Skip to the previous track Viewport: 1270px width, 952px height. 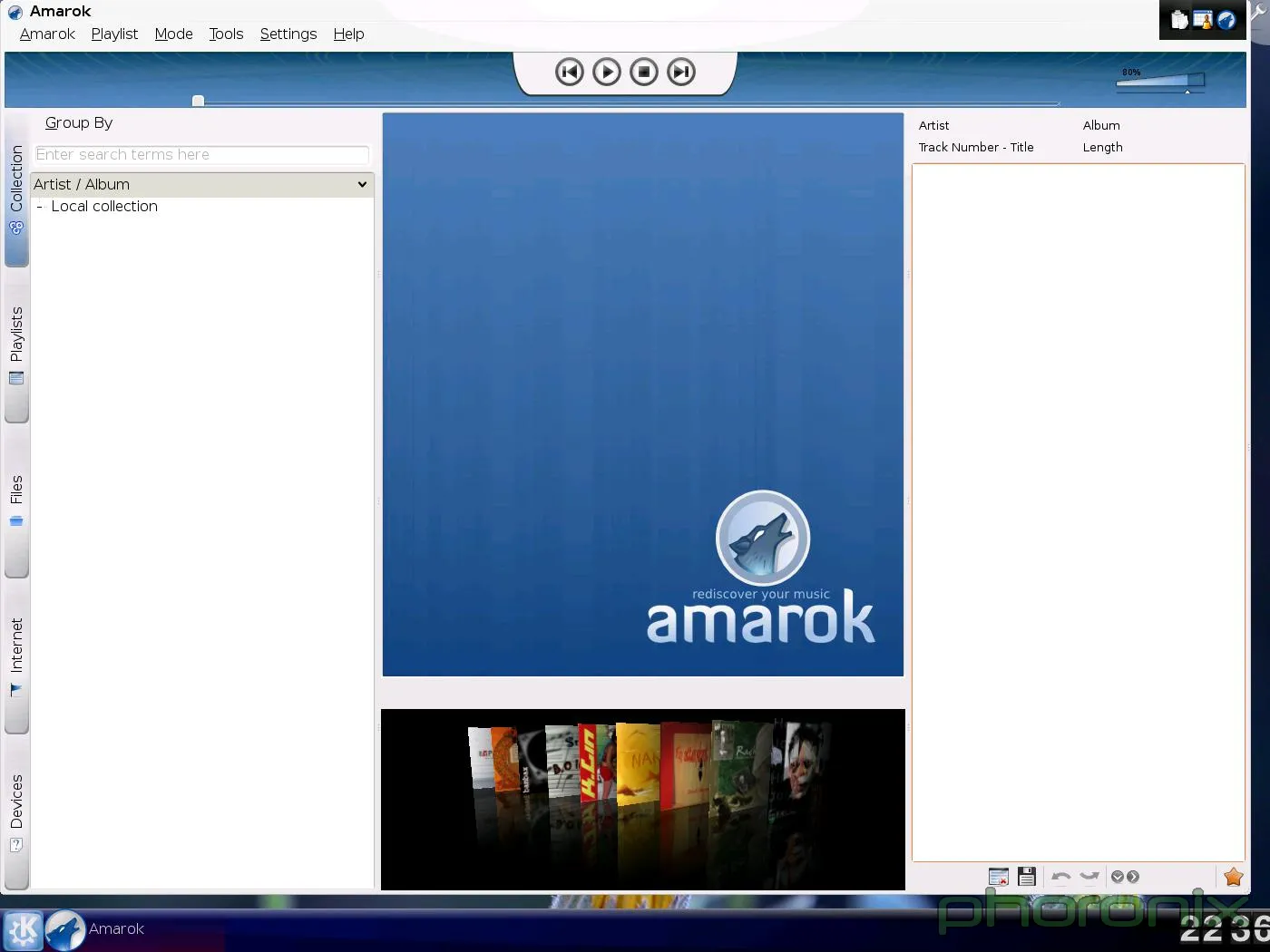point(570,72)
